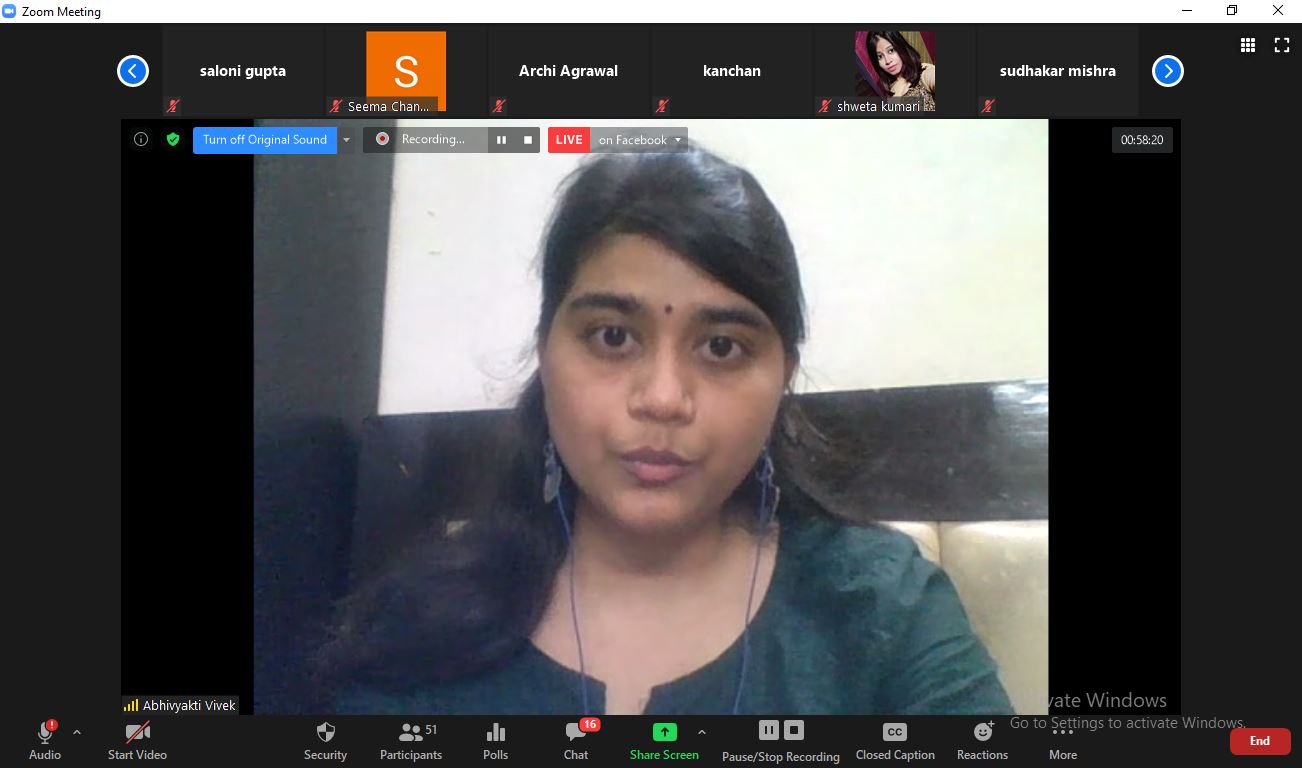Stop recording in top recording bar
1302x768 pixels.
(x=528, y=140)
